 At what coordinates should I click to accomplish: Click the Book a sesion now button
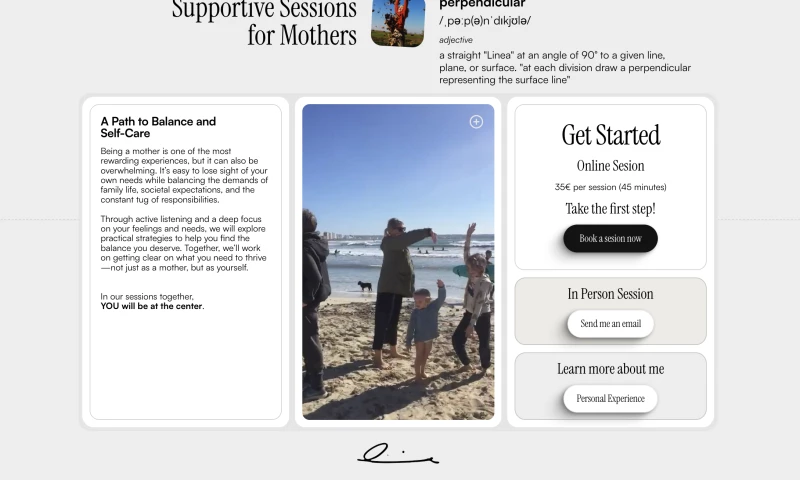click(x=610, y=238)
